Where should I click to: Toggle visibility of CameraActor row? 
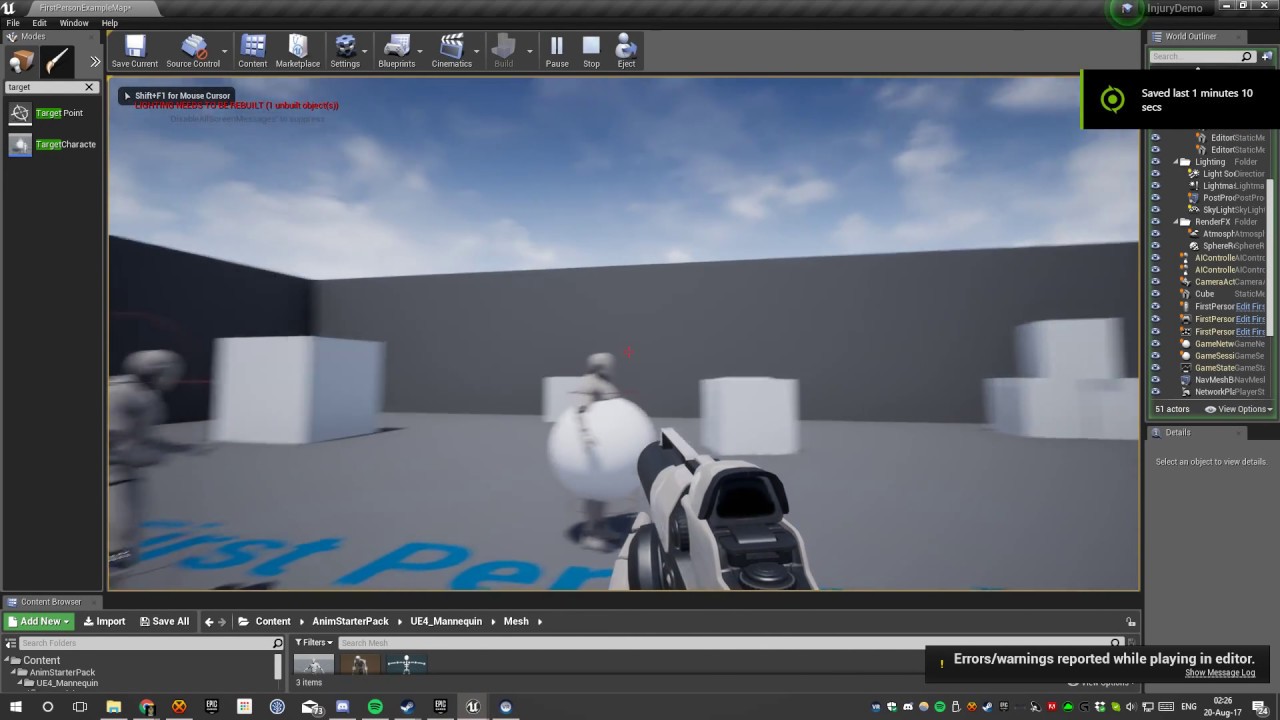pos(1156,282)
